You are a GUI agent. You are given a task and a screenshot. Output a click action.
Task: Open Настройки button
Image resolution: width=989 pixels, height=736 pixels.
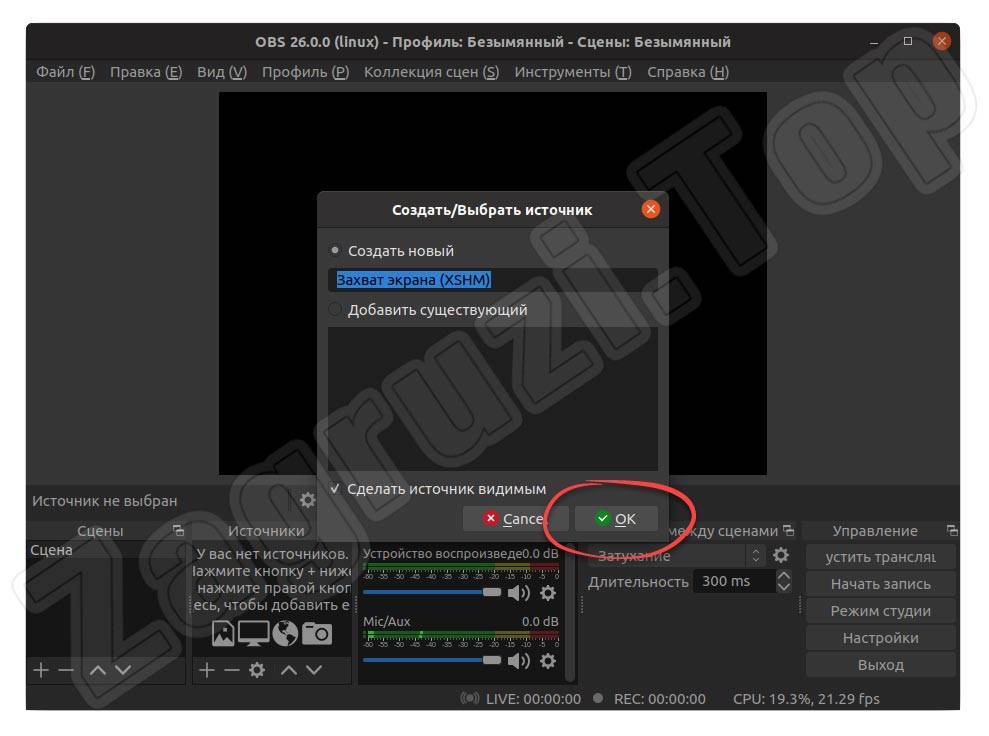point(881,638)
